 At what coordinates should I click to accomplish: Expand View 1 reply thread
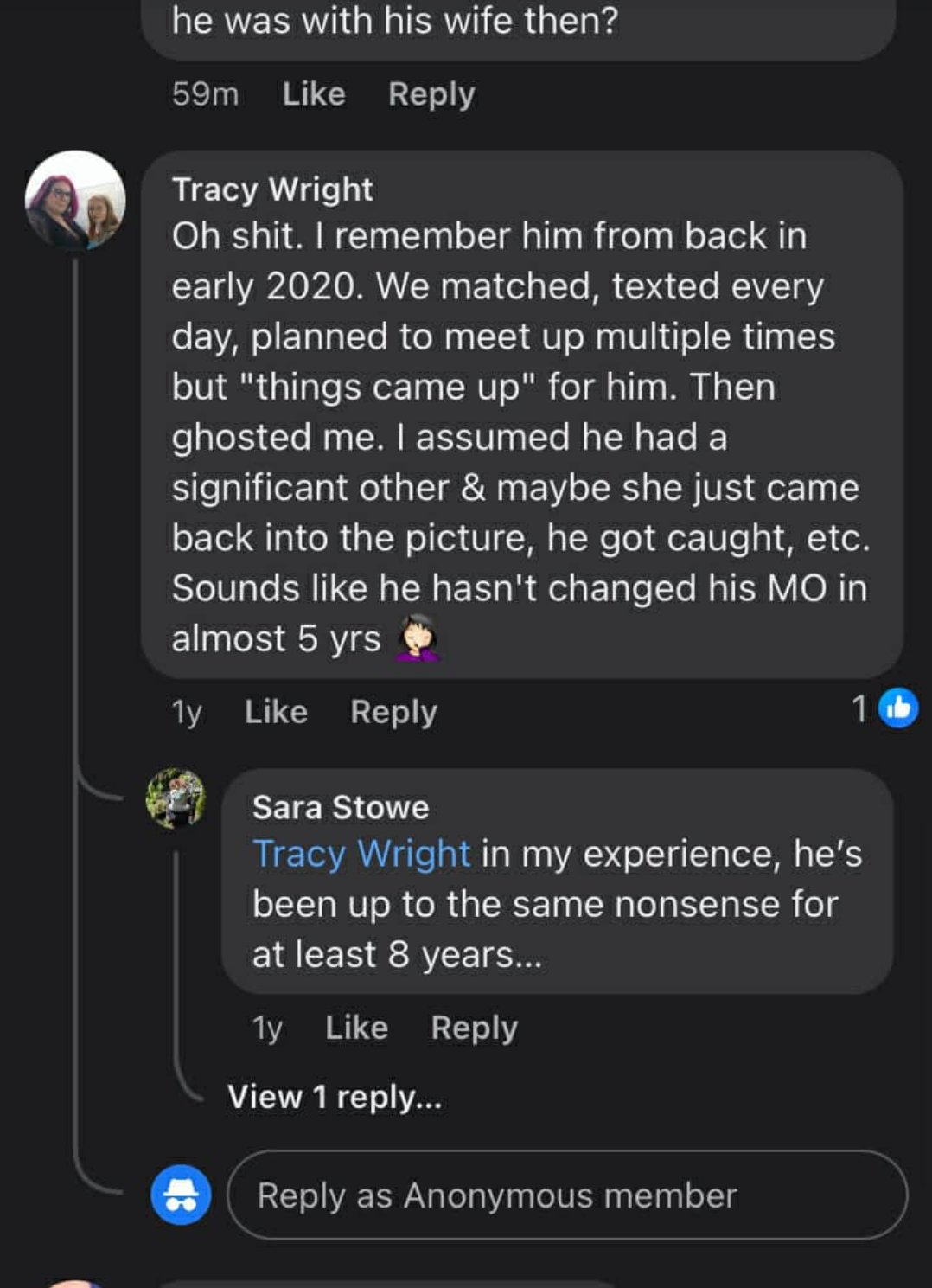pyautogui.click(x=335, y=1097)
